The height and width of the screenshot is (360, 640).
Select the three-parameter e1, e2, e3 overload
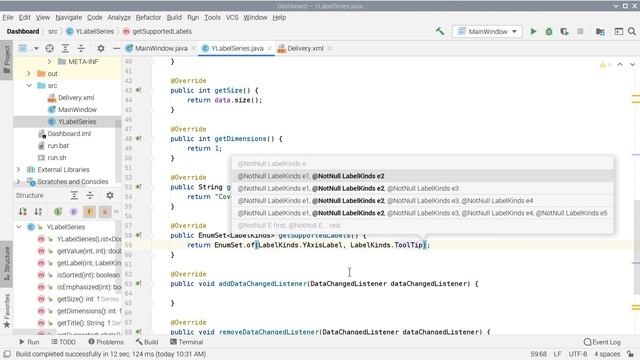(x=422, y=188)
